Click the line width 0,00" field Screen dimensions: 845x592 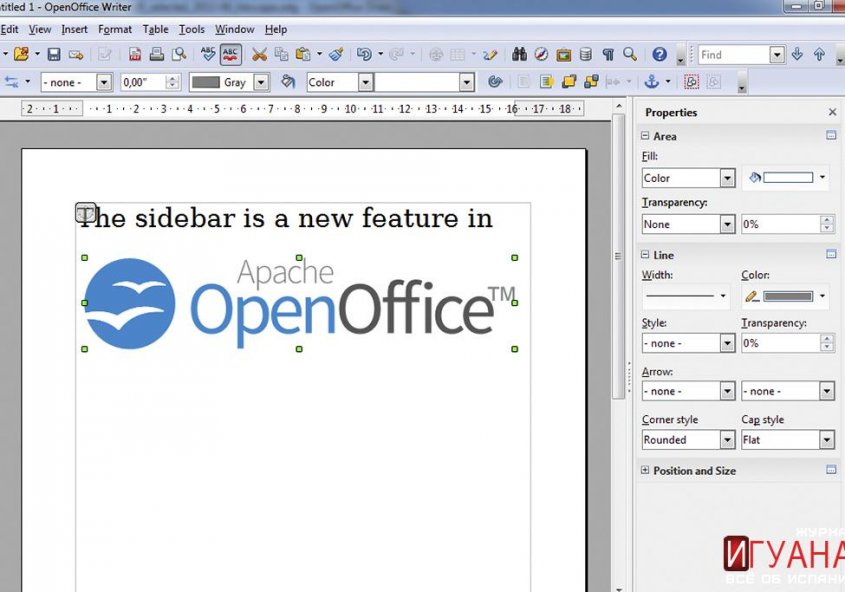click(143, 82)
